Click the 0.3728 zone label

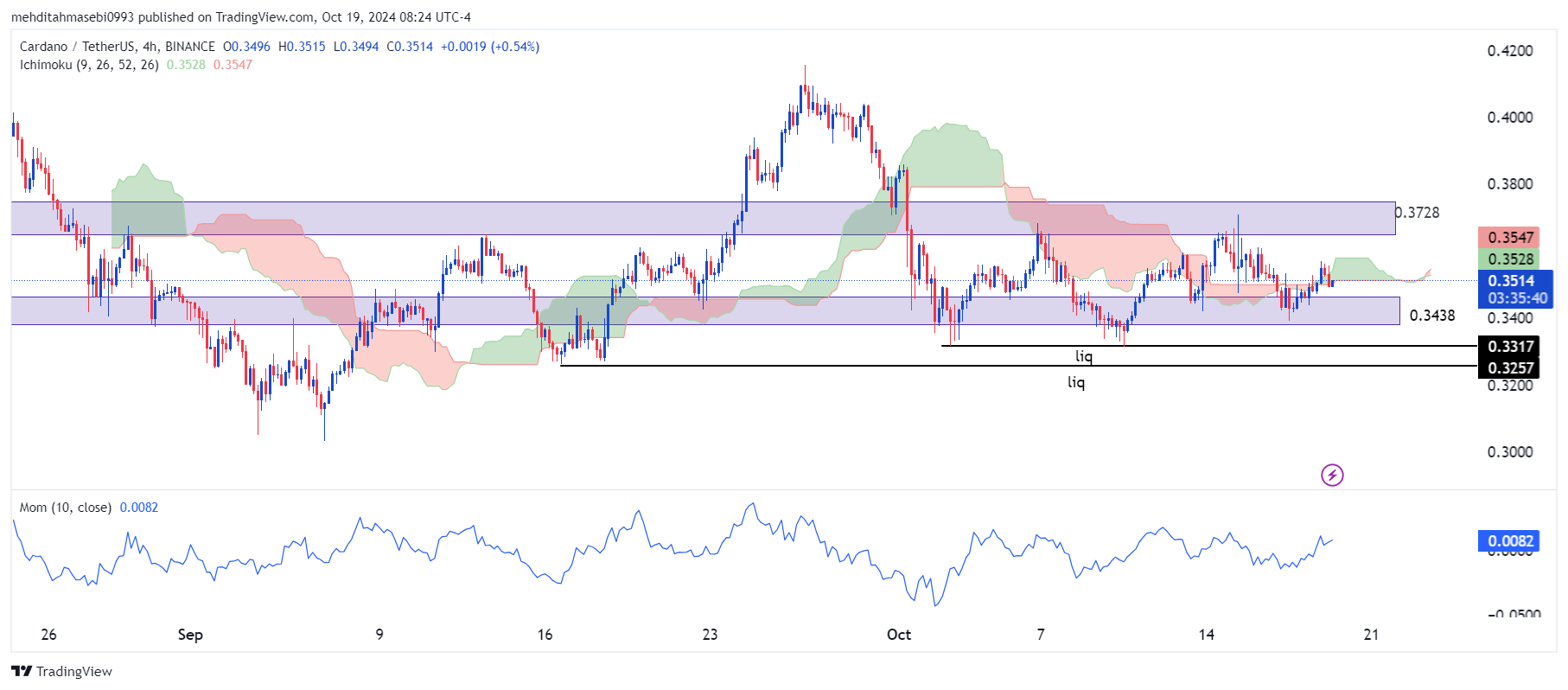coord(1418,213)
